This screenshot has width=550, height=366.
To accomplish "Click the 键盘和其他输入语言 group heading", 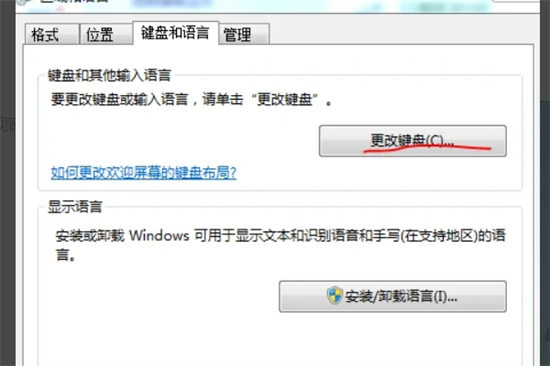I will [x=109, y=75].
